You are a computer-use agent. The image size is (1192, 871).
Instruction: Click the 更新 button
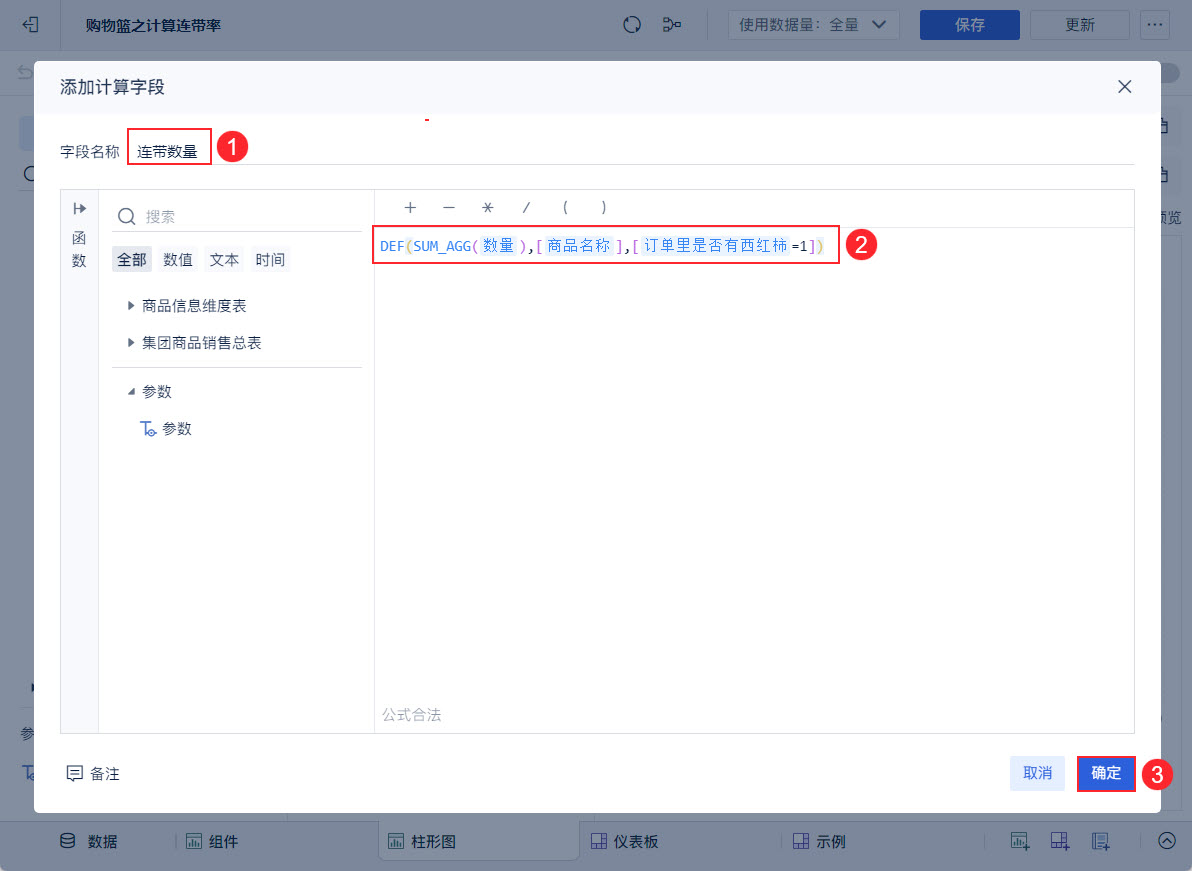click(x=1079, y=25)
